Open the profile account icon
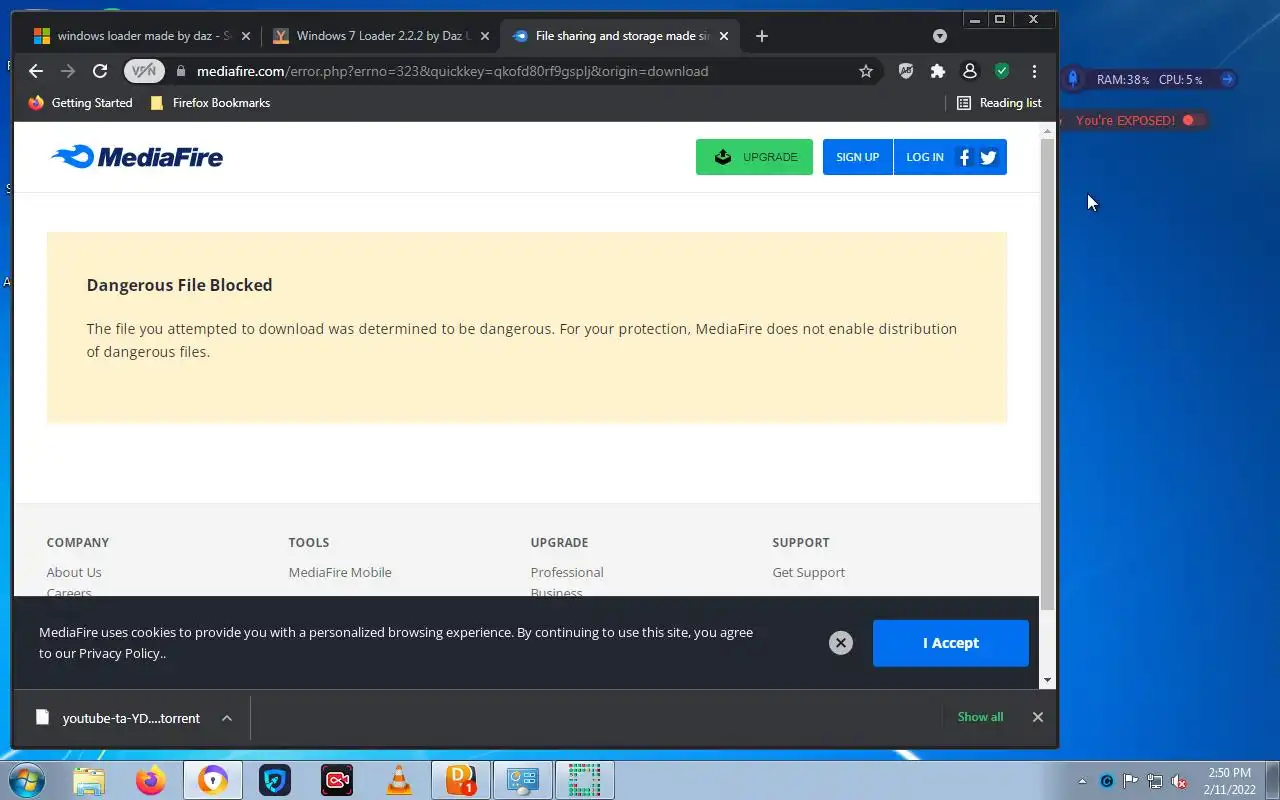 (x=969, y=71)
